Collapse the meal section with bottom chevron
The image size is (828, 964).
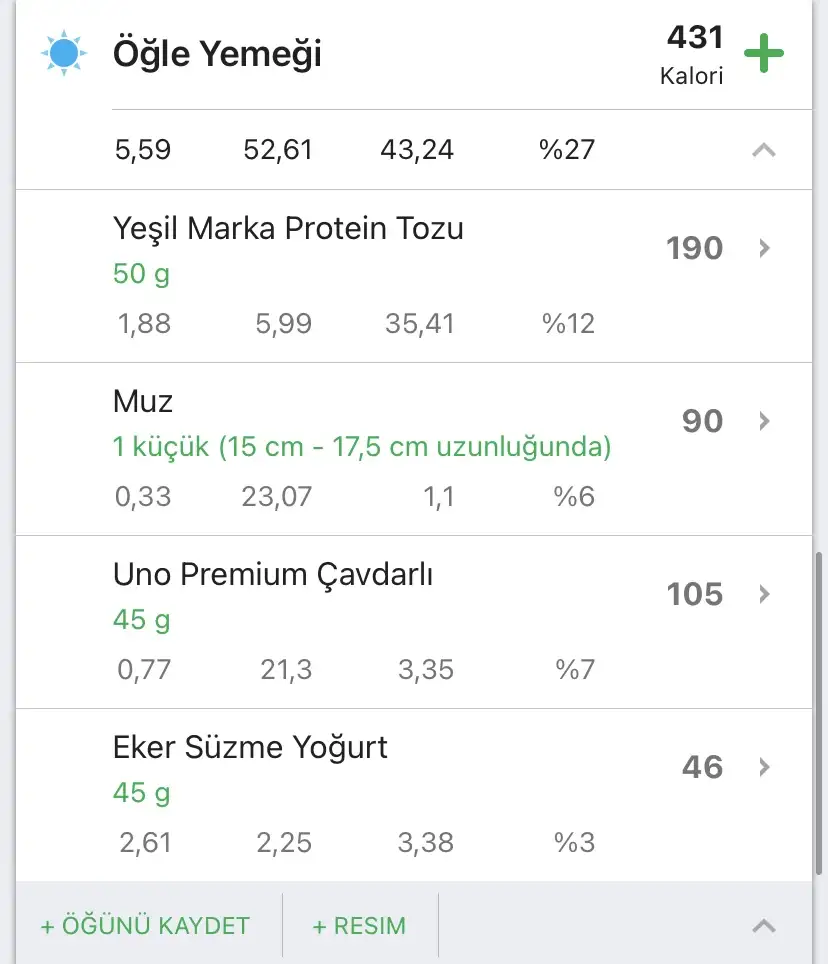(x=763, y=925)
